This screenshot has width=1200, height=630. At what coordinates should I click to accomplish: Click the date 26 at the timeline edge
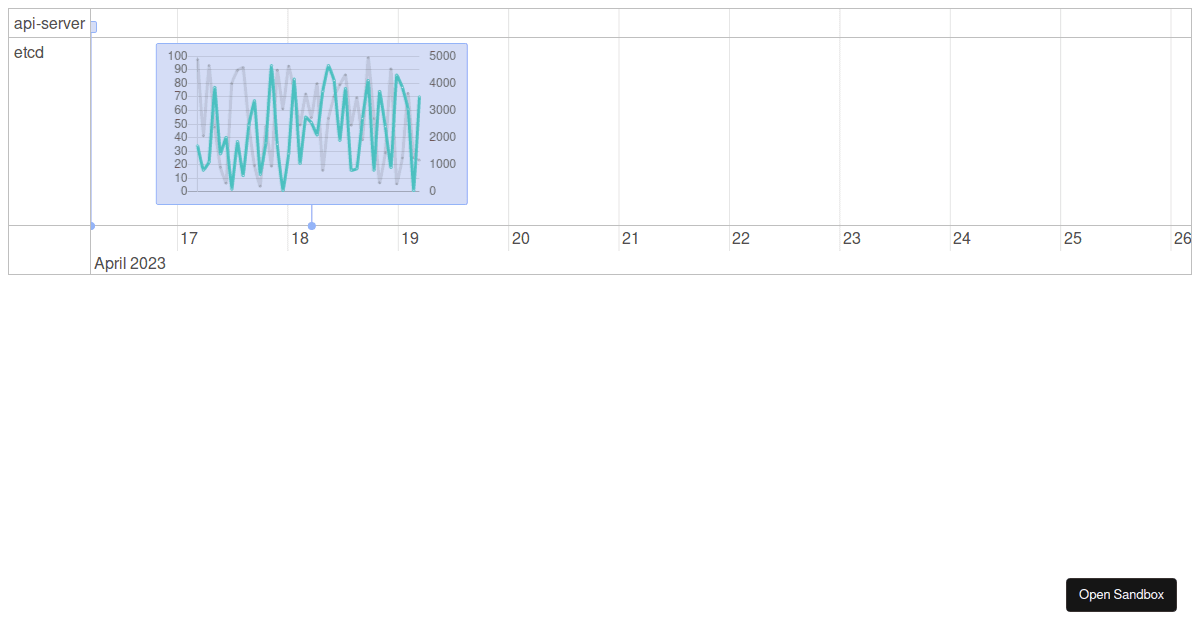1183,238
